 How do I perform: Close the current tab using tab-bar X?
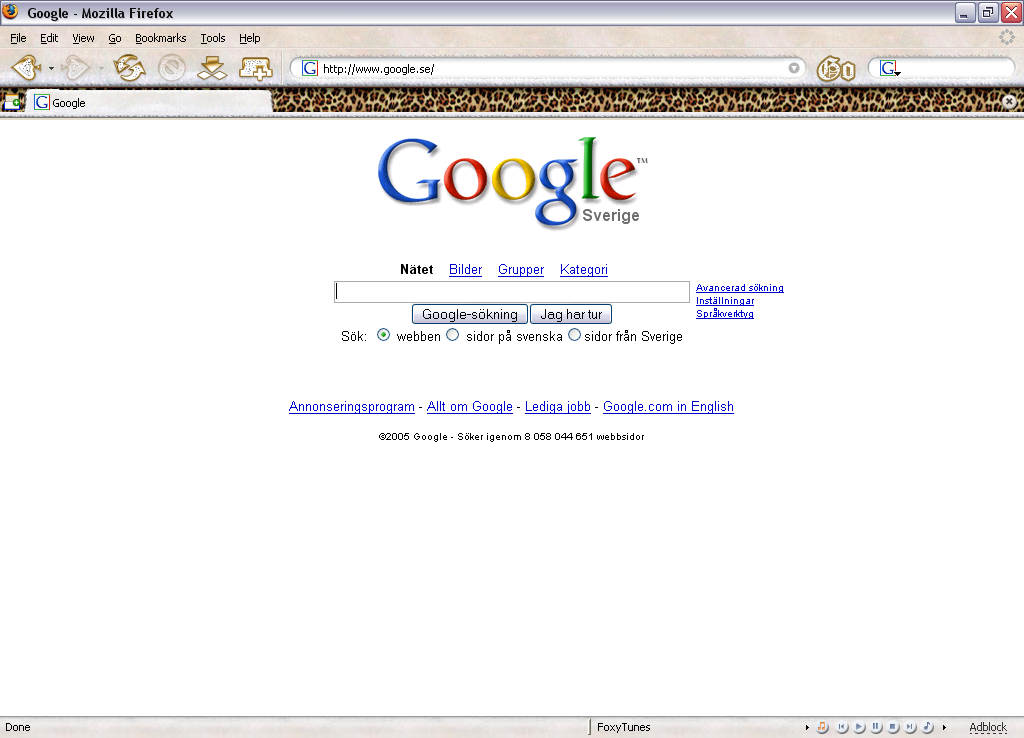pos(1009,102)
